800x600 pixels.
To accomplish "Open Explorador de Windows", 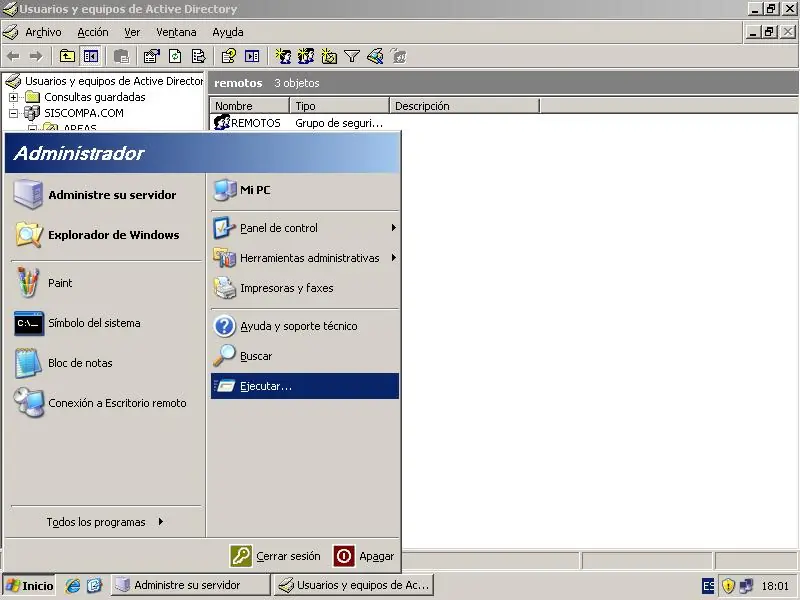I will (x=107, y=235).
